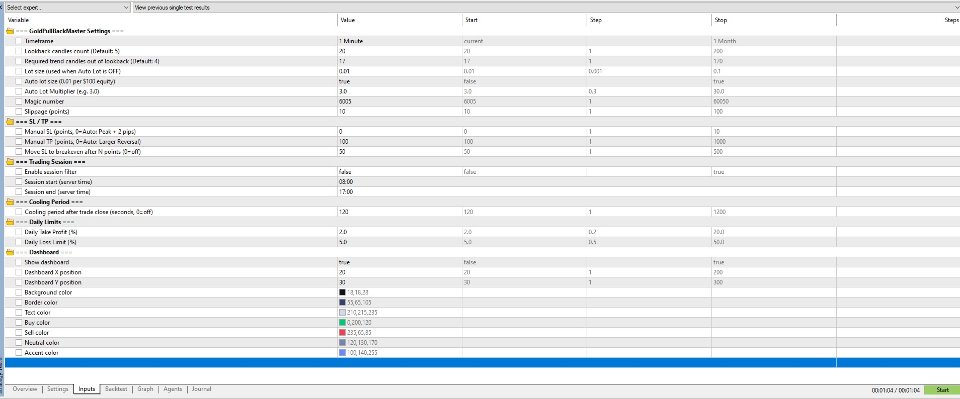Click the Auto lot size row label

70,81
